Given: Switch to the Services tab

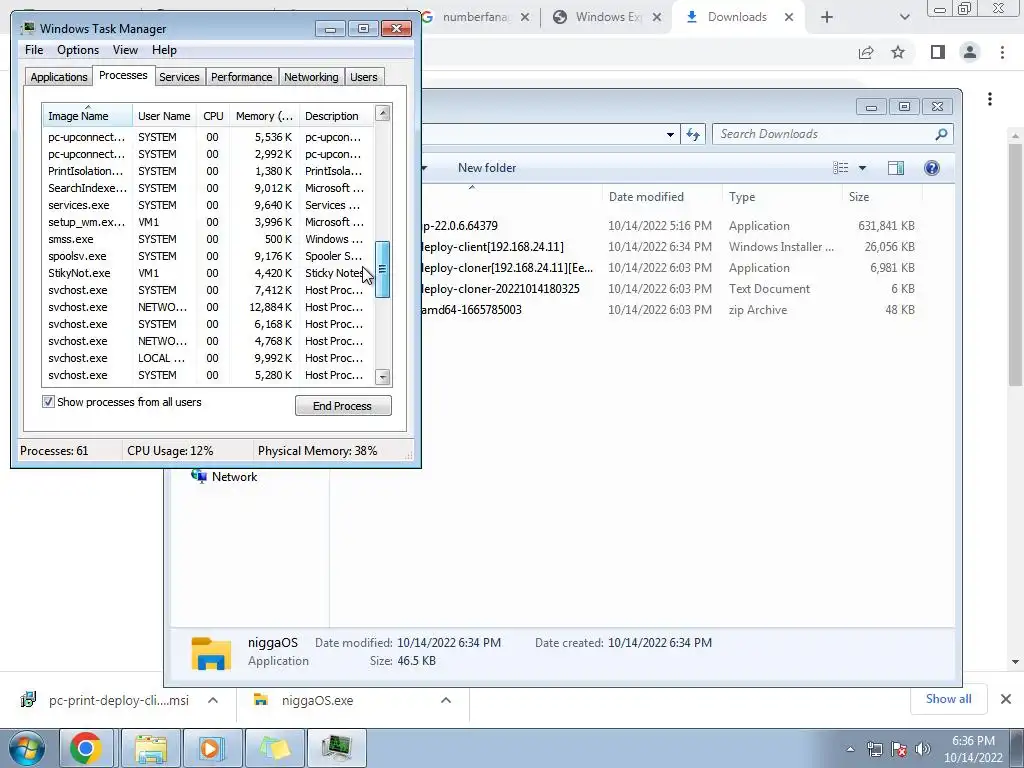Looking at the screenshot, I should click(x=179, y=77).
